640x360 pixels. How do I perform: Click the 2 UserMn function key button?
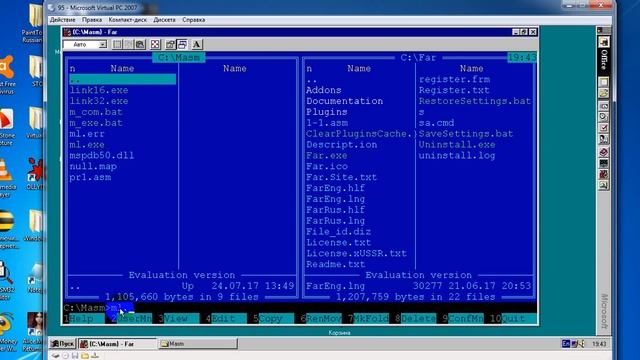pos(131,318)
